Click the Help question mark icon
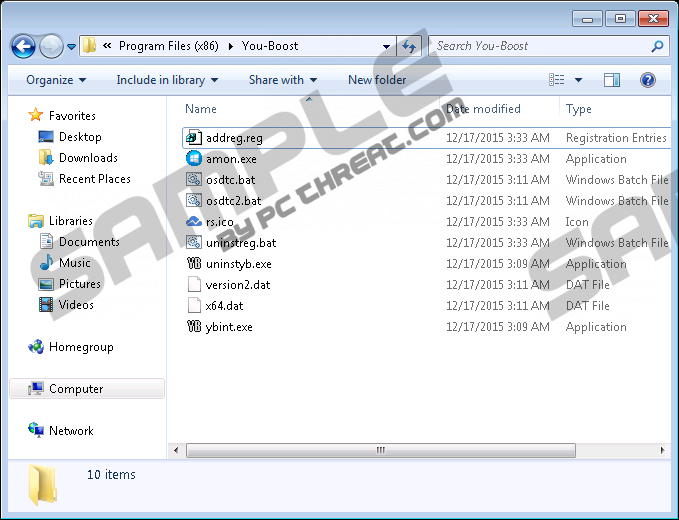The height and width of the screenshot is (520, 679). (x=647, y=80)
